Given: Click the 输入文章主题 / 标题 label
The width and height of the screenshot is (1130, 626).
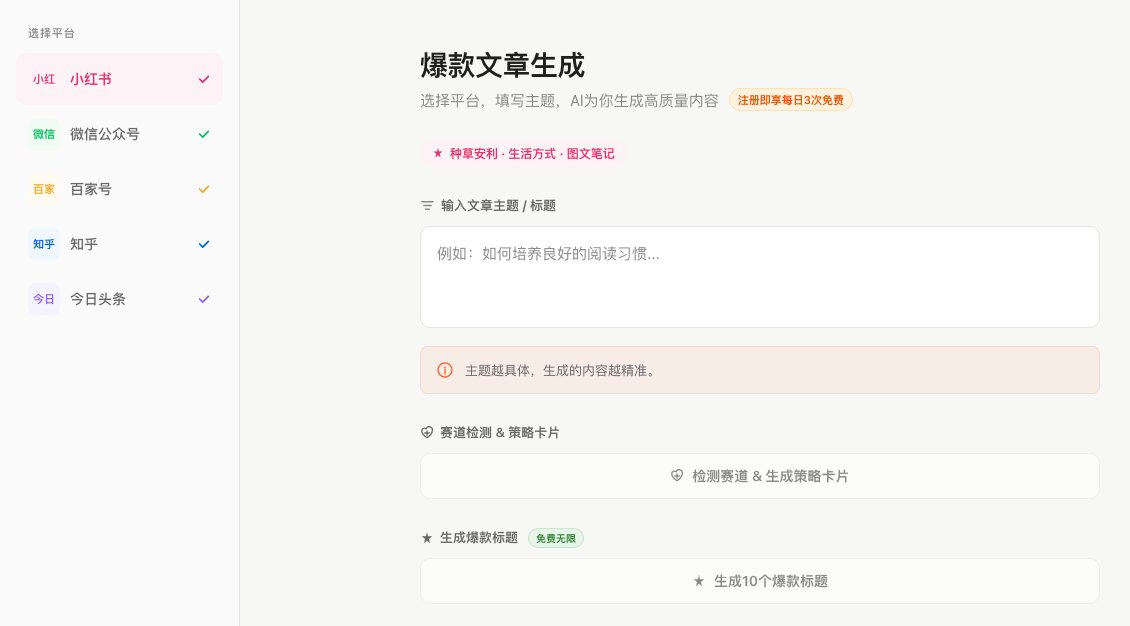Looking at the screenshot, I should [x=498, y=206].
